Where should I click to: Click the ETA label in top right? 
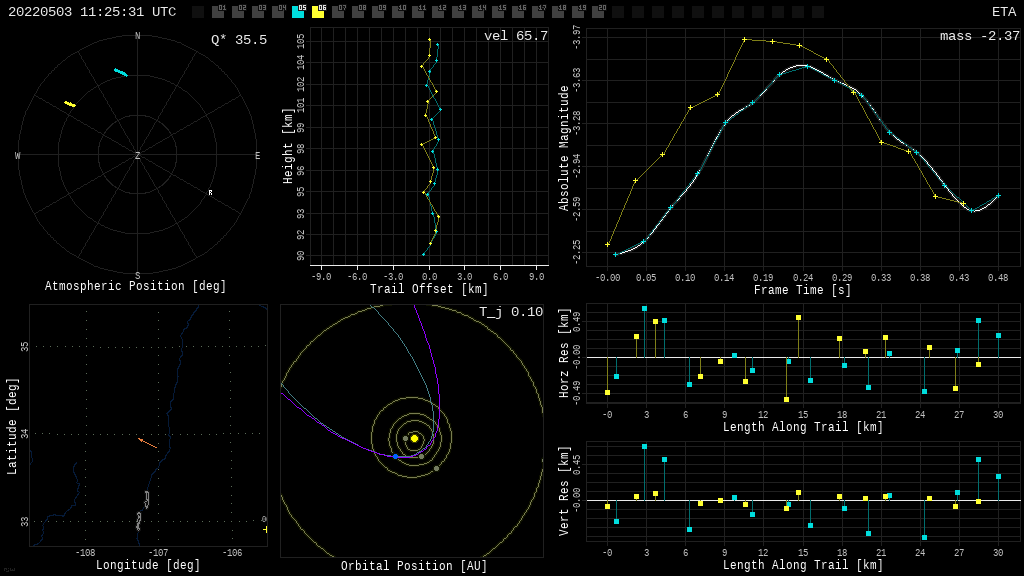pyautogui.click(x=1003, y=12)
